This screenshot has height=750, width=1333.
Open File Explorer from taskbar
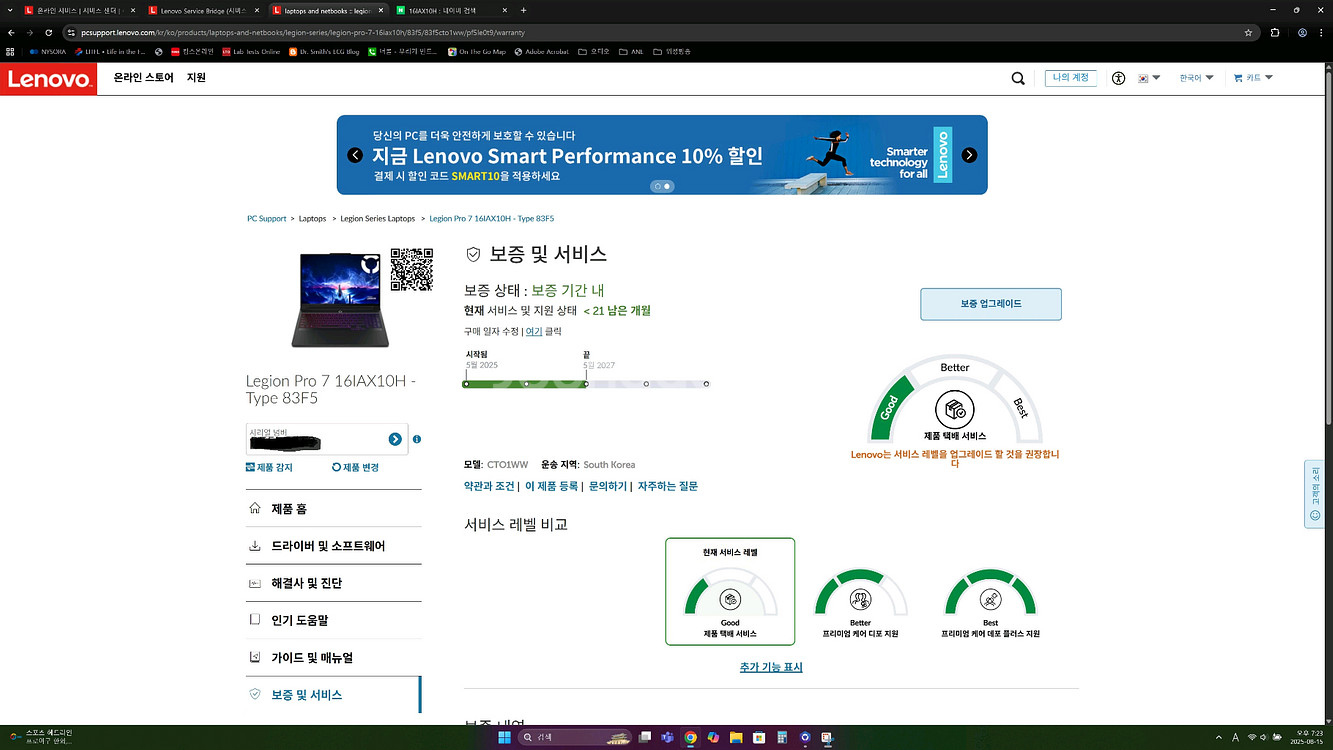coord(736,738)
